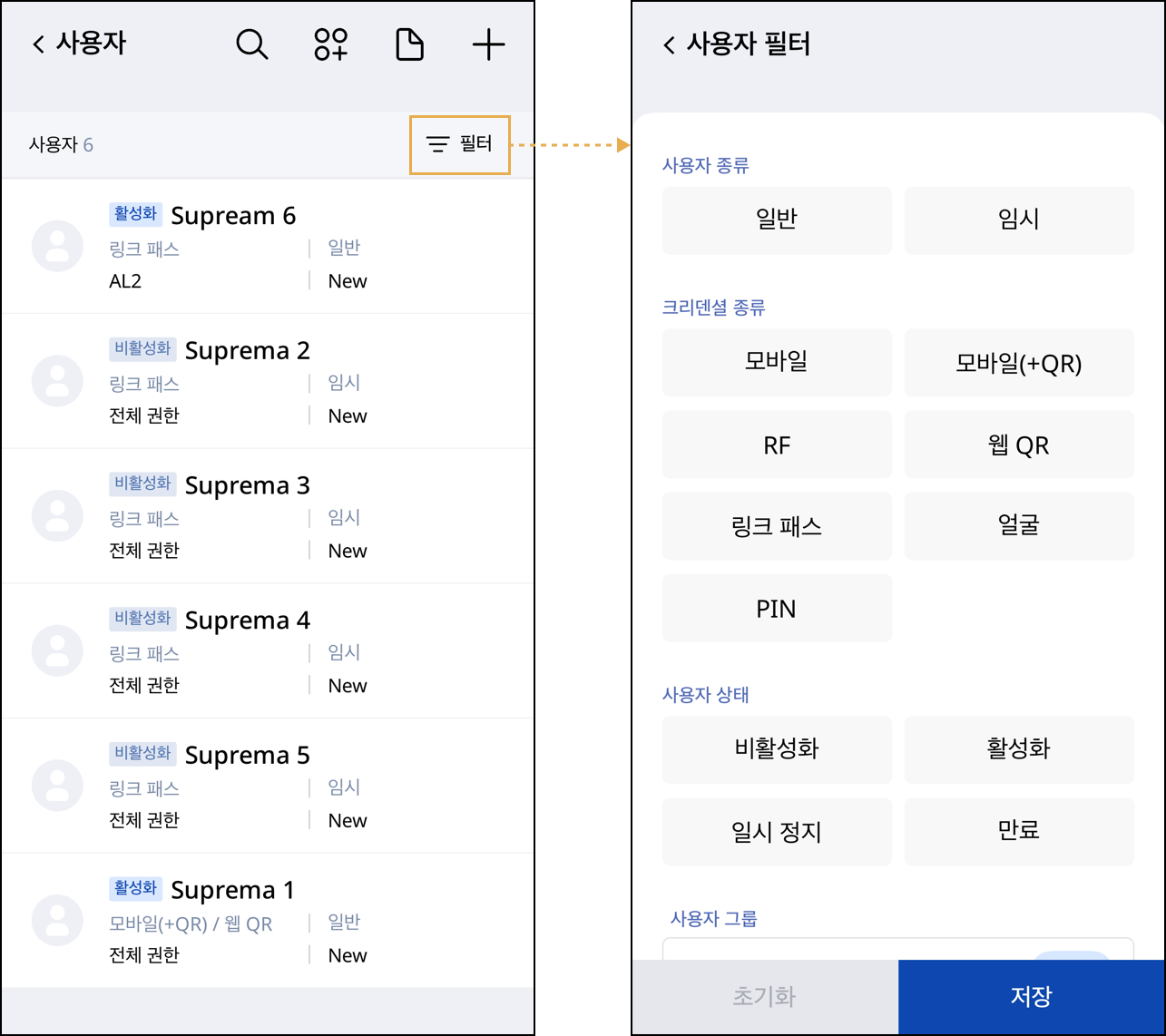The height and width of the screenshot is (1036, 1166).
Task: Select the 웹 QR credential filter
Action: [x=1018, y=445]
